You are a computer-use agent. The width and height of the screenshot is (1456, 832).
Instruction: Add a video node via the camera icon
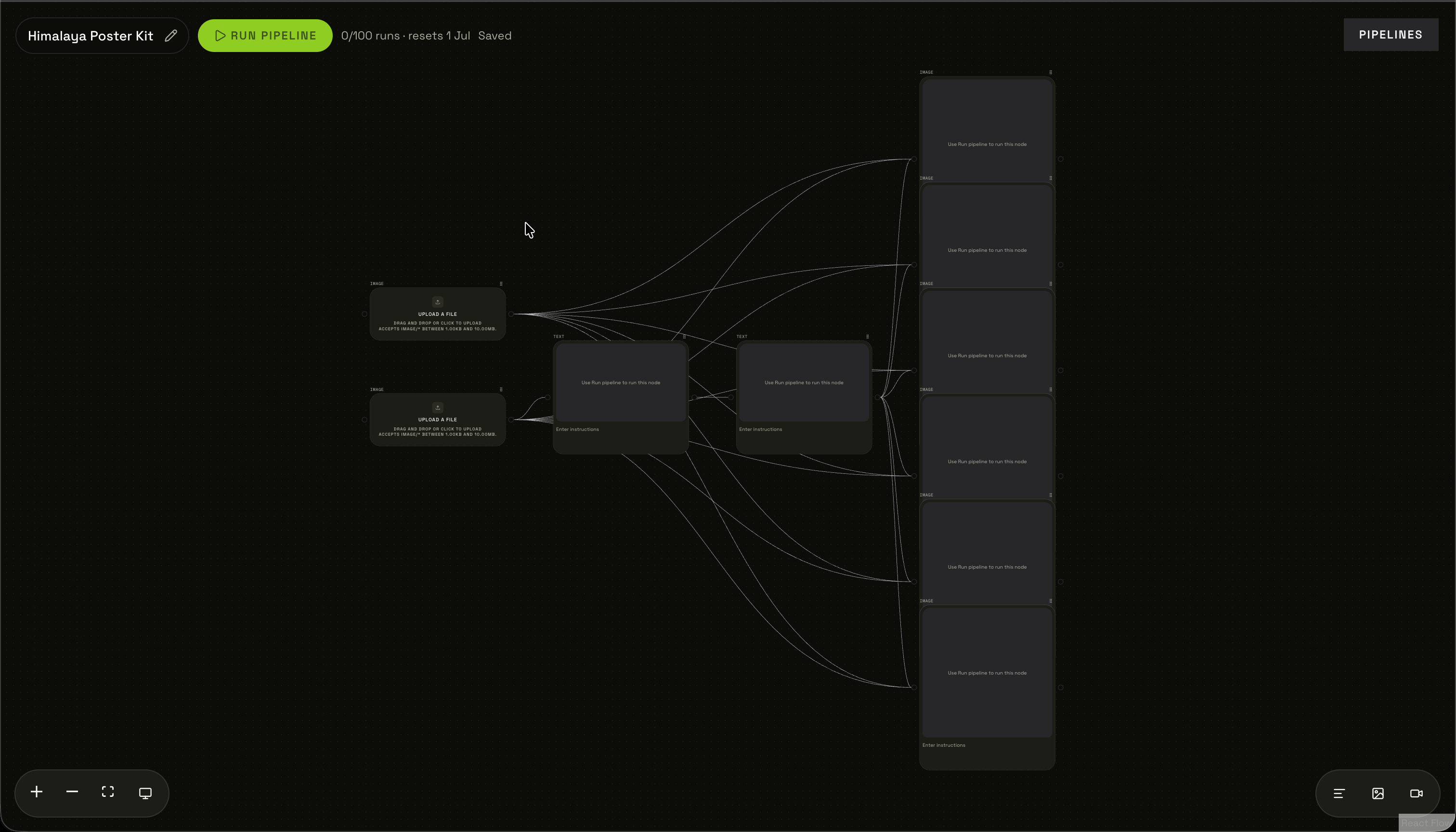(x=1416, y=793)
